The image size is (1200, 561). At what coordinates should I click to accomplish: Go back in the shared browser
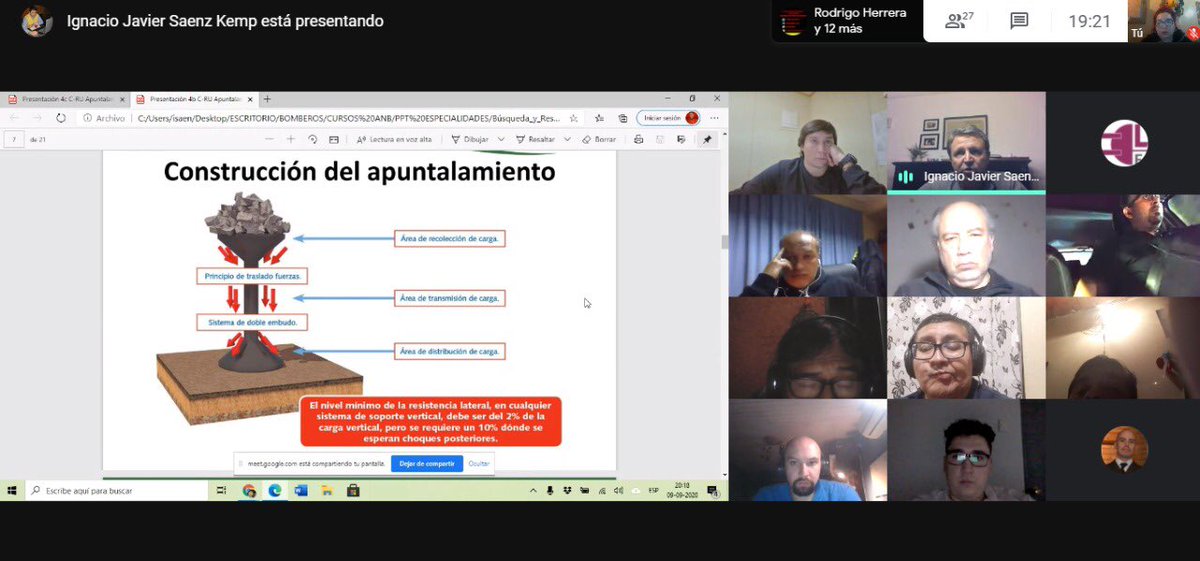14,118
